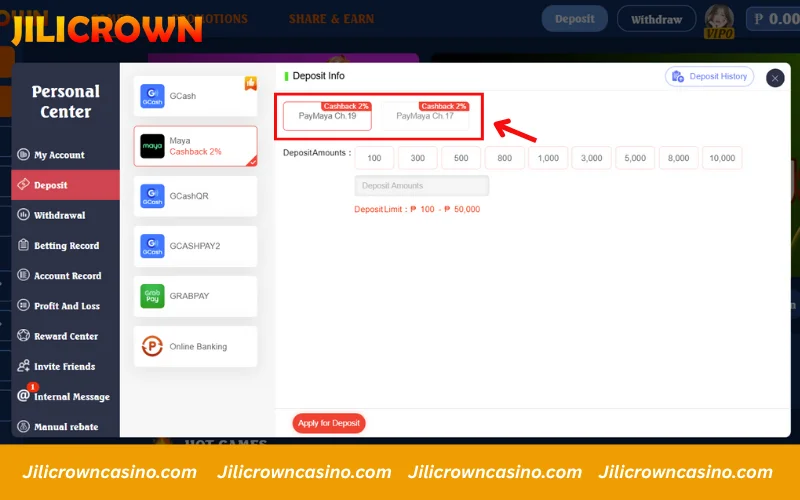
Task: Submit with Apply for Deposit button
Action: (x=329, y=423)
